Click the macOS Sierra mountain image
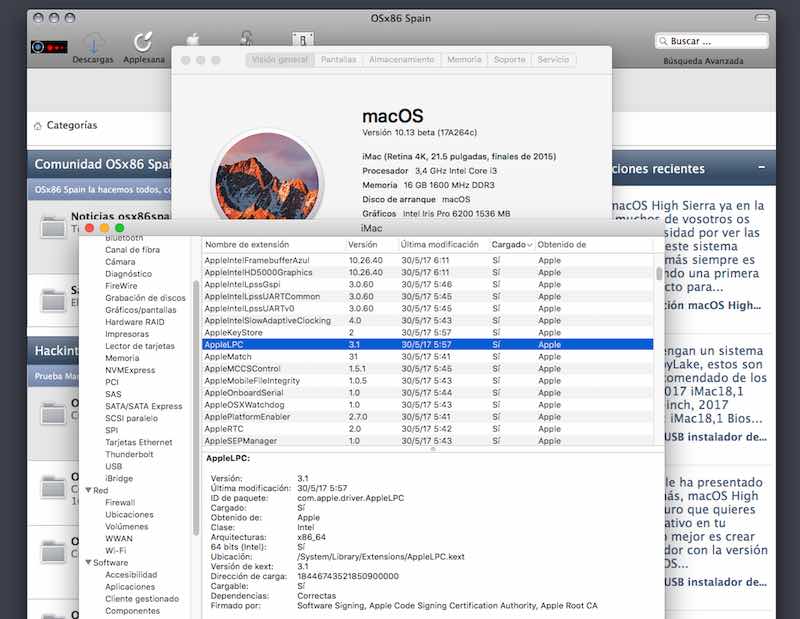Image resolution: width=800 pixels, height=619 pixels. point(267,178)
